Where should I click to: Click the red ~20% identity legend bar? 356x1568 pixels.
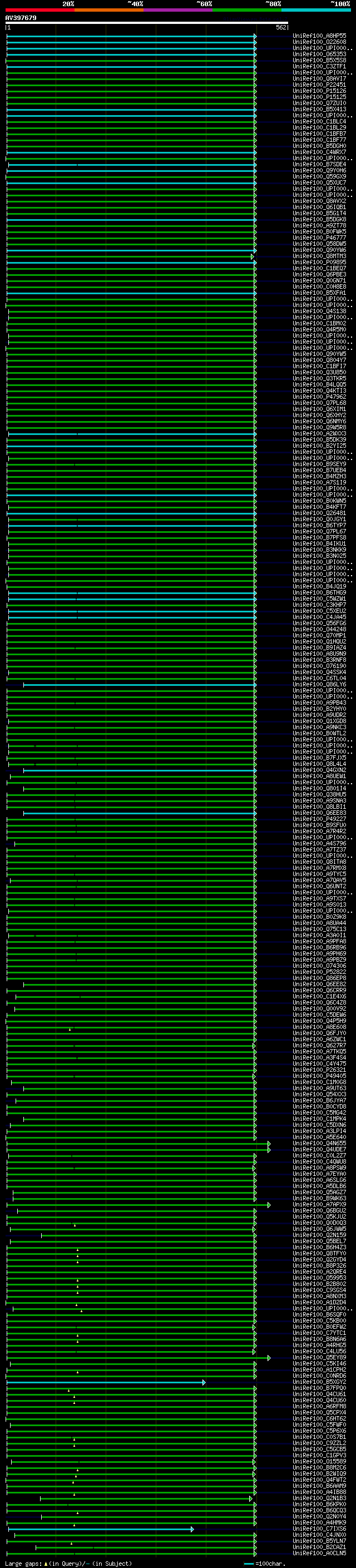coord(40,10)
